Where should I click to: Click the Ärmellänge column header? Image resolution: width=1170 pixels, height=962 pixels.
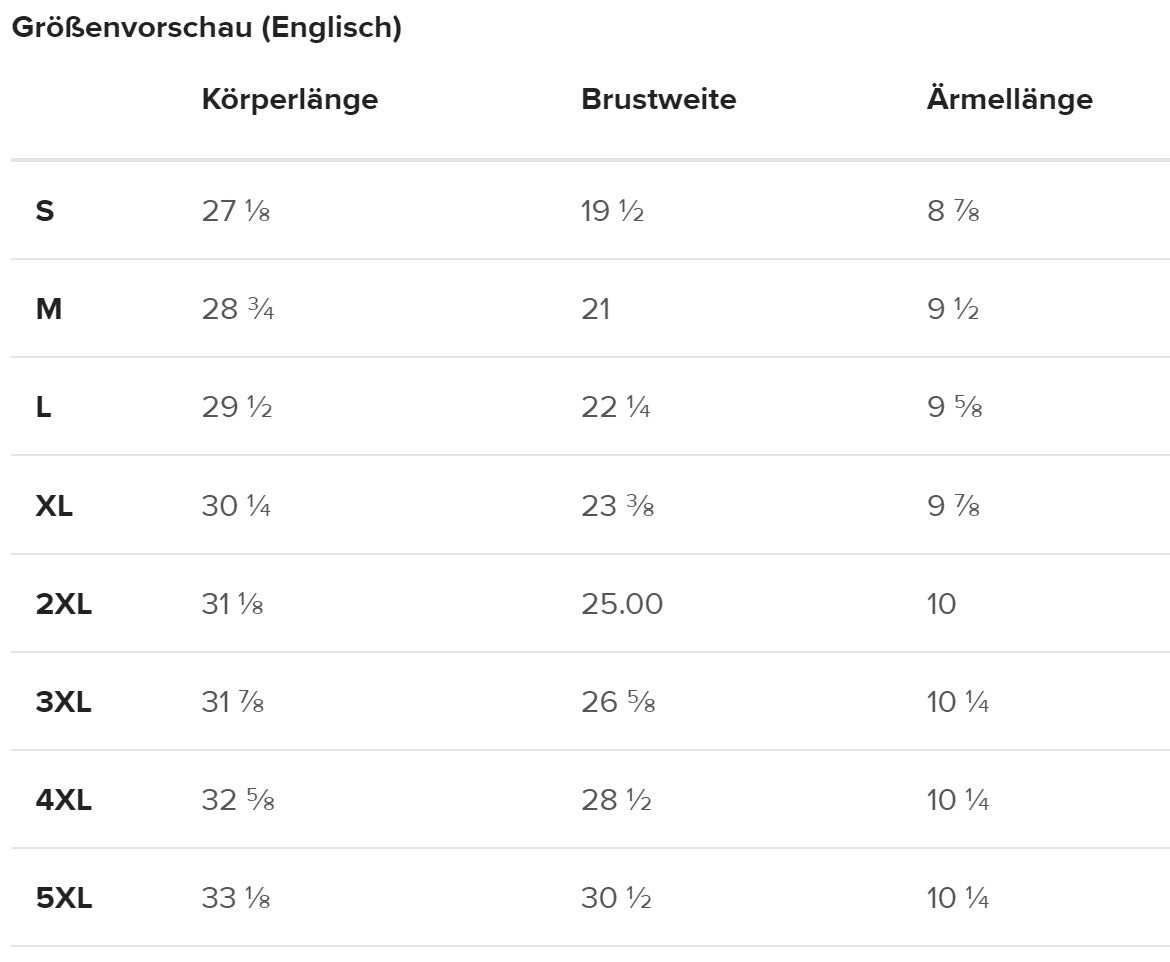1009,100
